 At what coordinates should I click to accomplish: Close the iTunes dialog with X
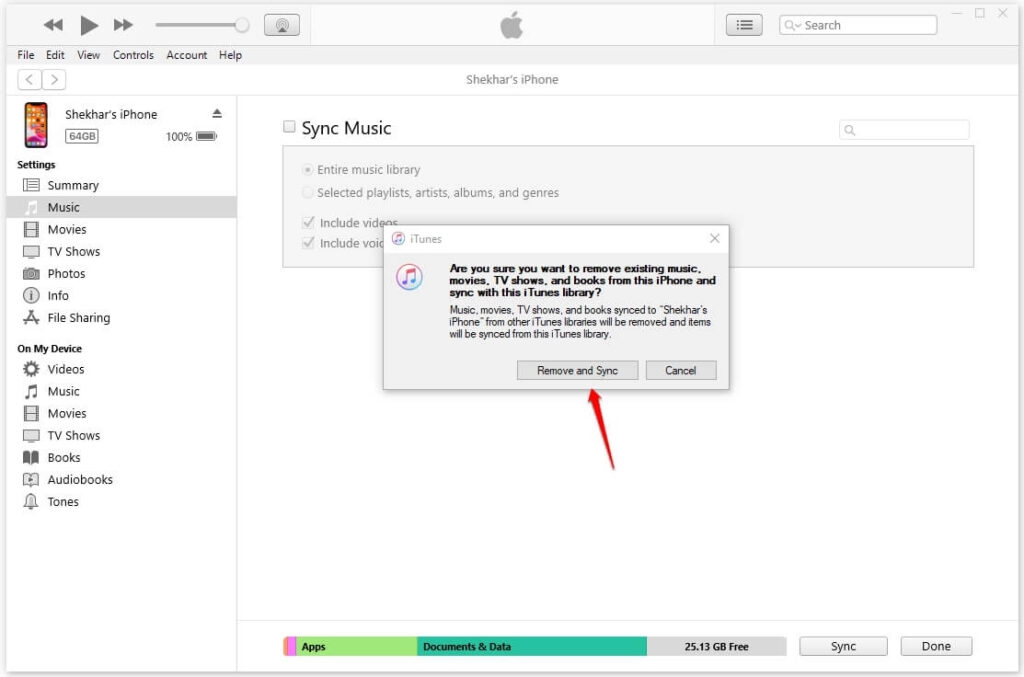coord(714,238)
